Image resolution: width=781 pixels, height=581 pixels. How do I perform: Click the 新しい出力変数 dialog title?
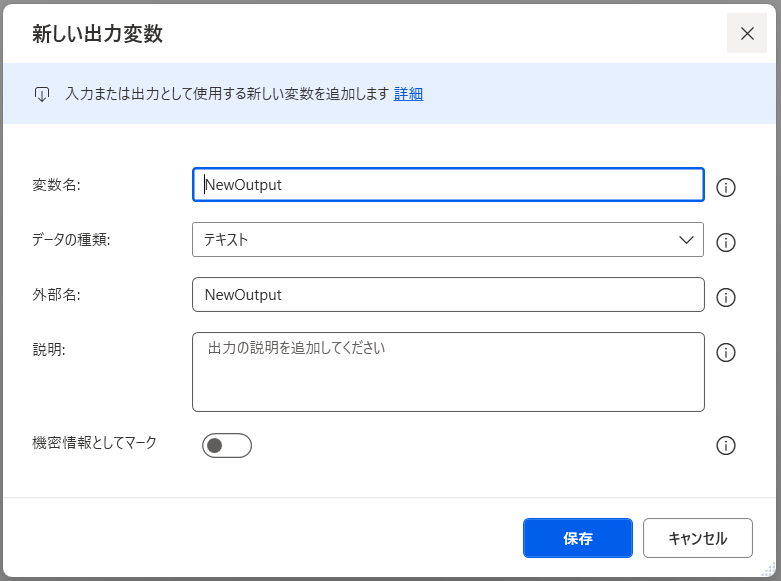click(98, 35)
